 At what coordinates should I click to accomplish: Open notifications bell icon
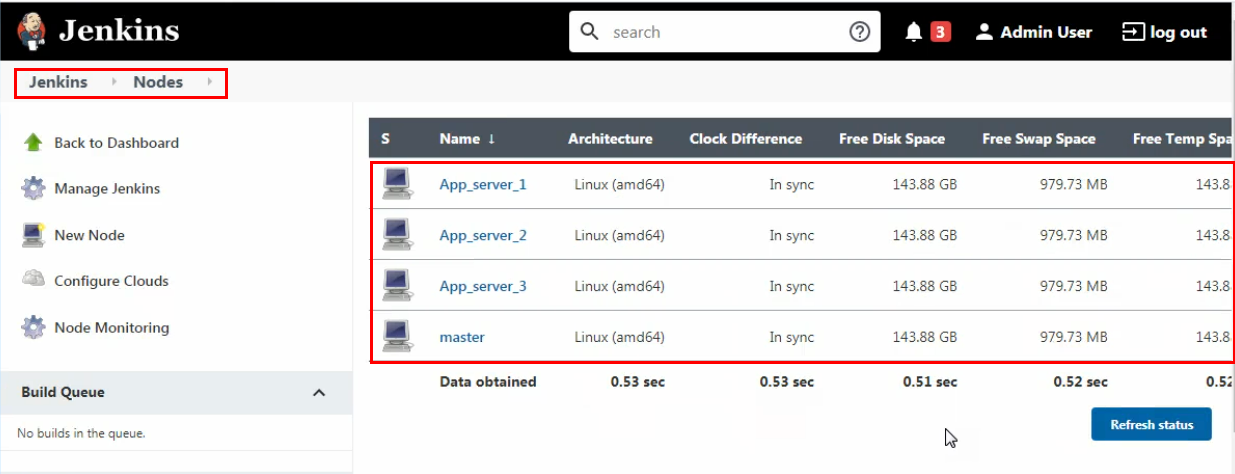click(x=913, y=32)
